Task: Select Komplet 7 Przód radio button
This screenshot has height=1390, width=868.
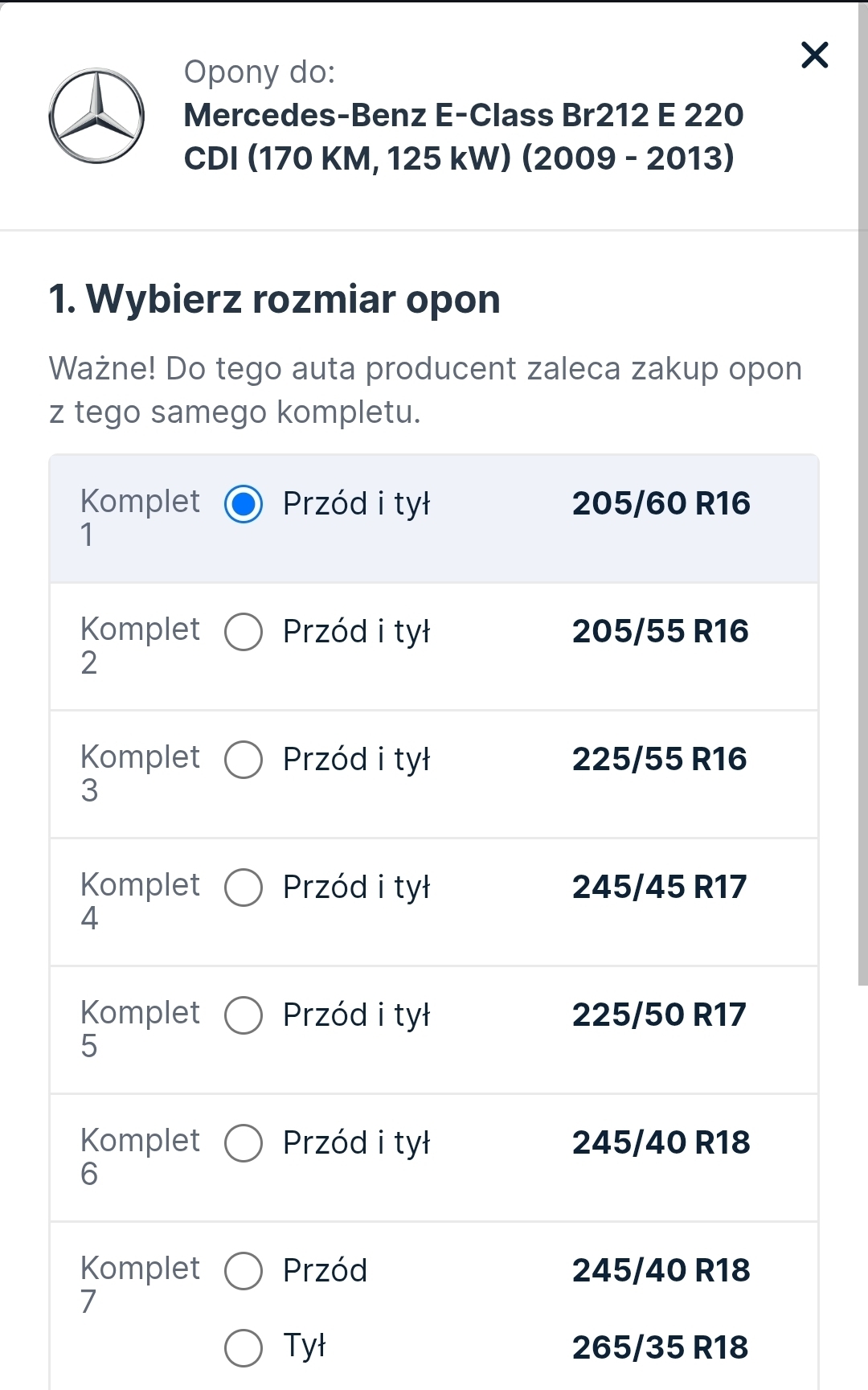Action: (x=244, y=1271)
